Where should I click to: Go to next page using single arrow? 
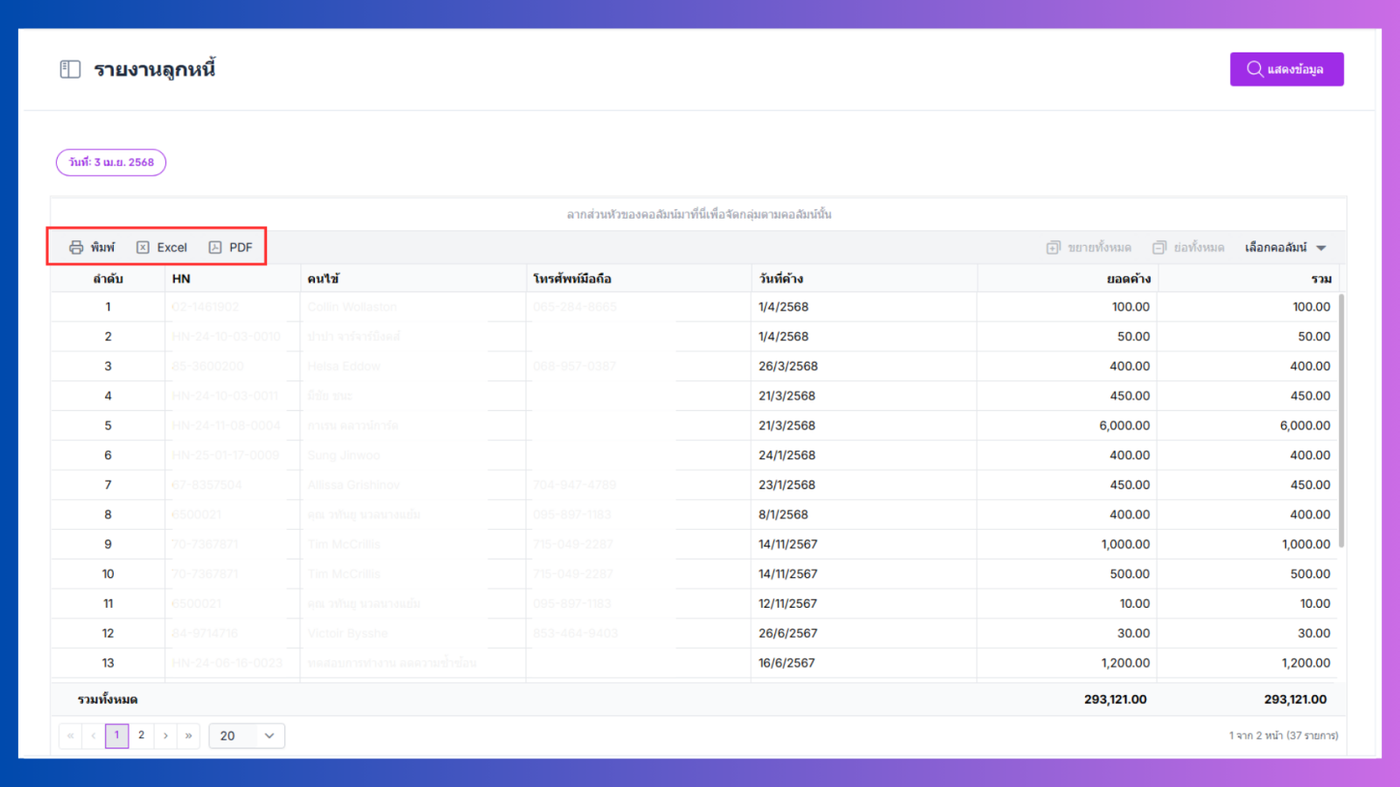(x=166, y=735)
